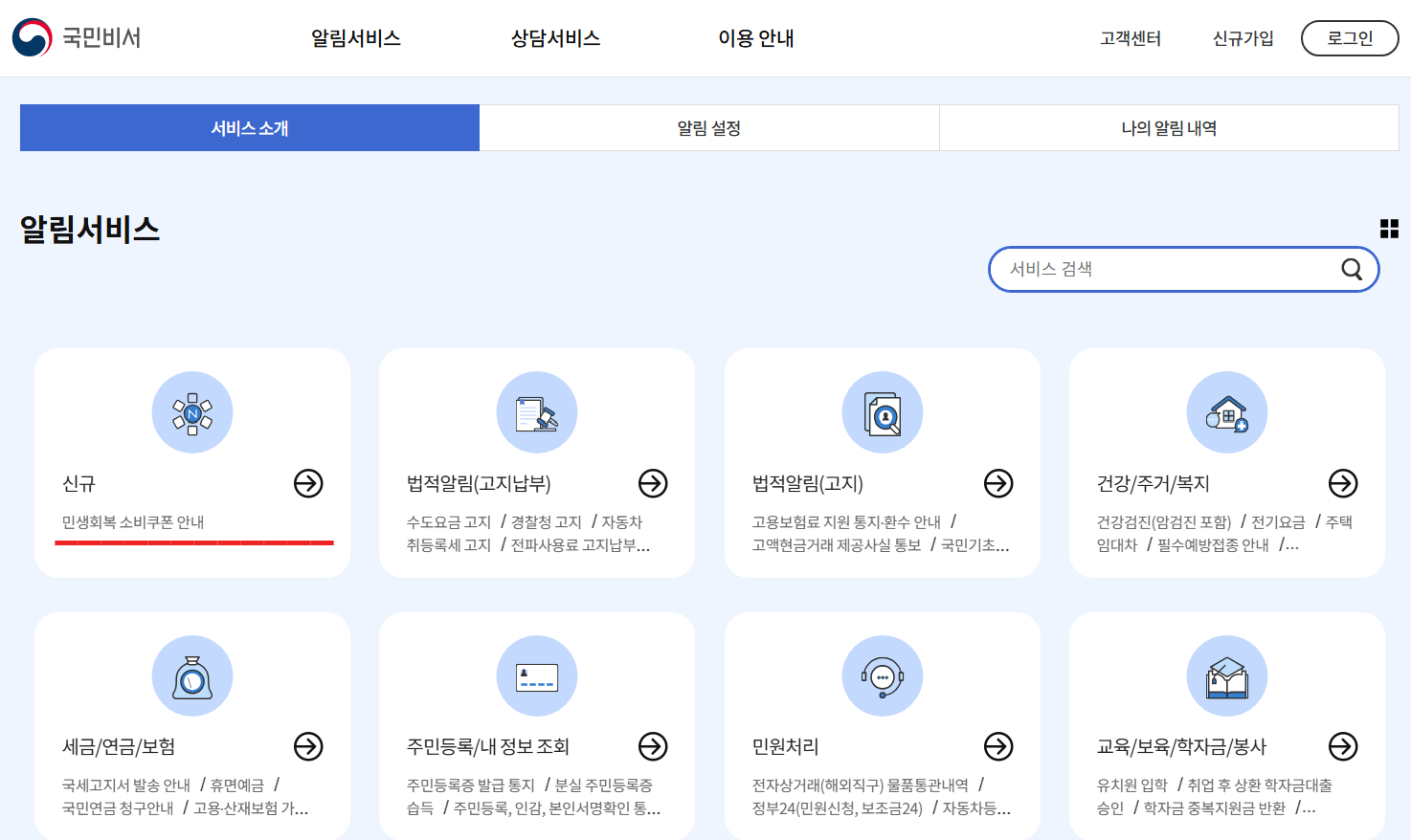Toggle the grid layout icon near top right

point(1389,229)
